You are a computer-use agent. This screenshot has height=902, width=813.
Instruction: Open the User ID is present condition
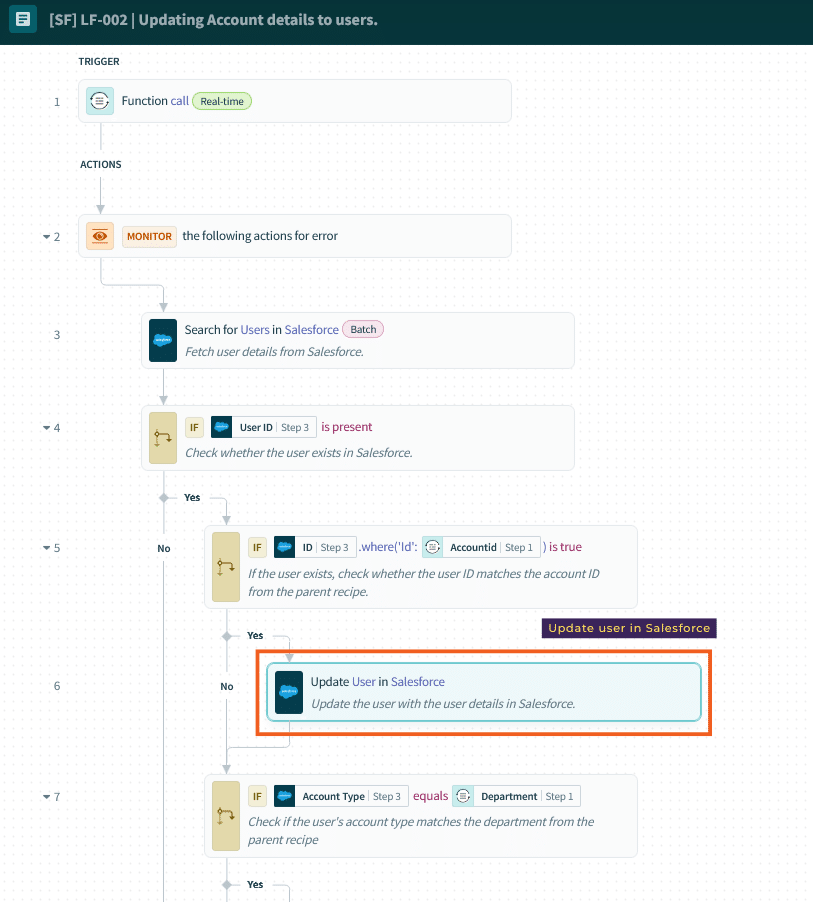(x=358, y=438)
